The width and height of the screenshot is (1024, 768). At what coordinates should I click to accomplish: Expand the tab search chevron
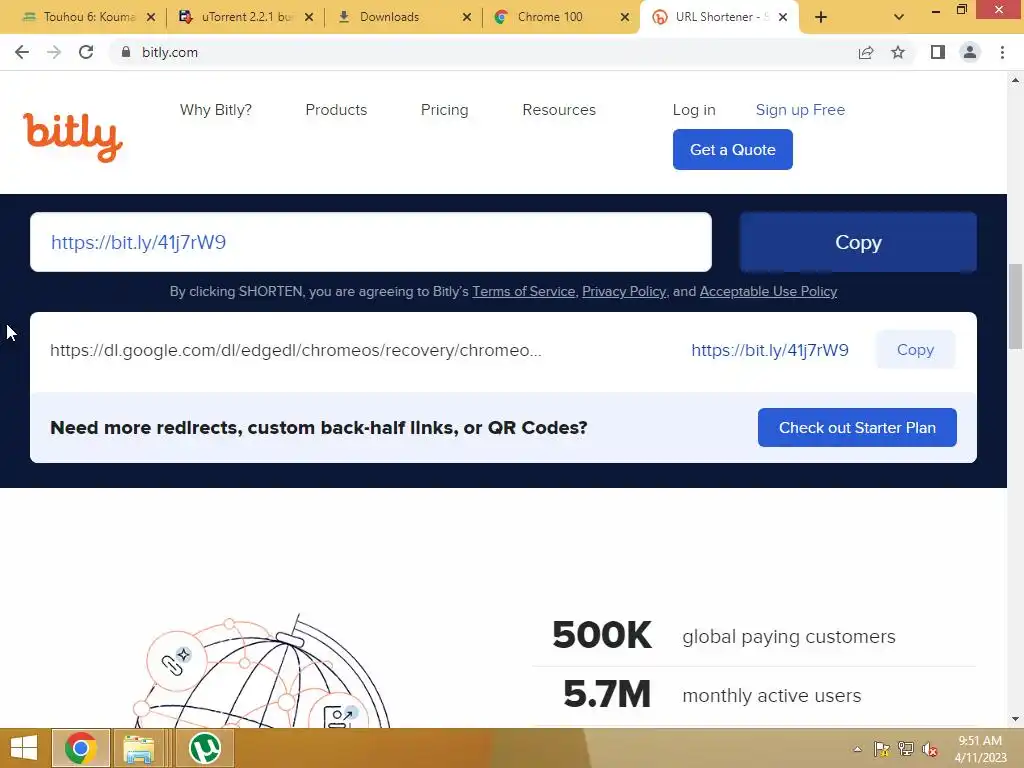coord(899,17)
